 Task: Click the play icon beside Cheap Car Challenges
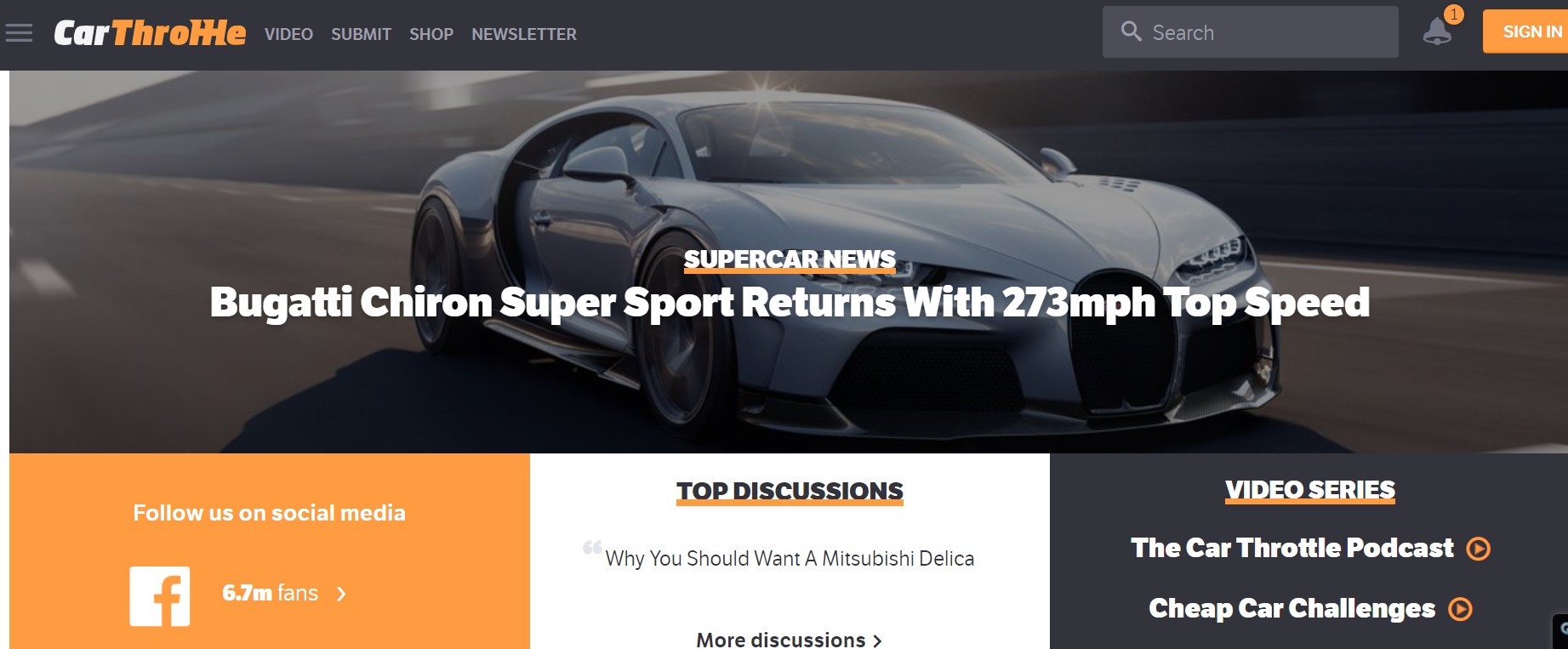[x=1461, y=609]
